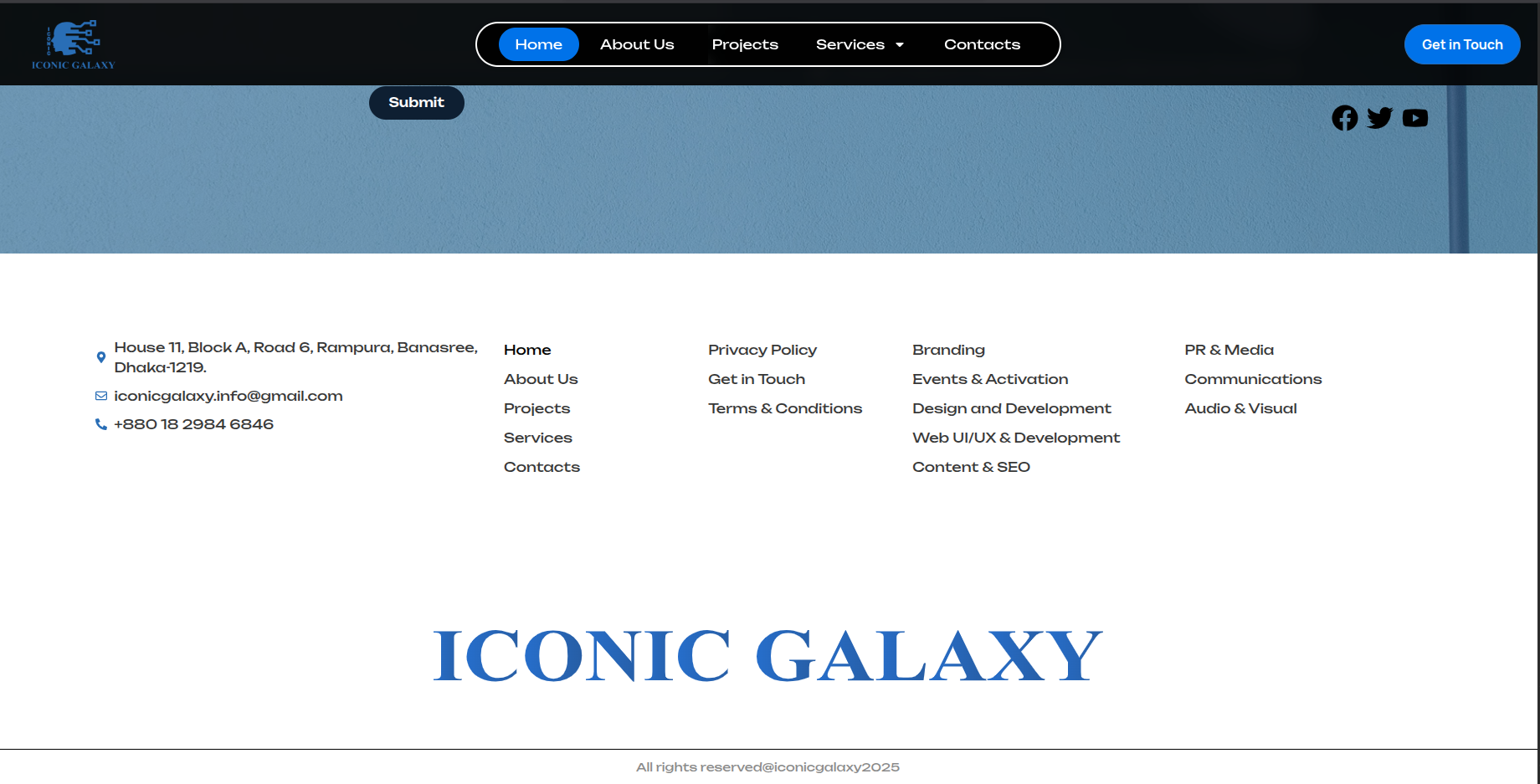The image size is (1540, 784).
Task: Open the Privacy Policy footer link
Action: point(762,350)
